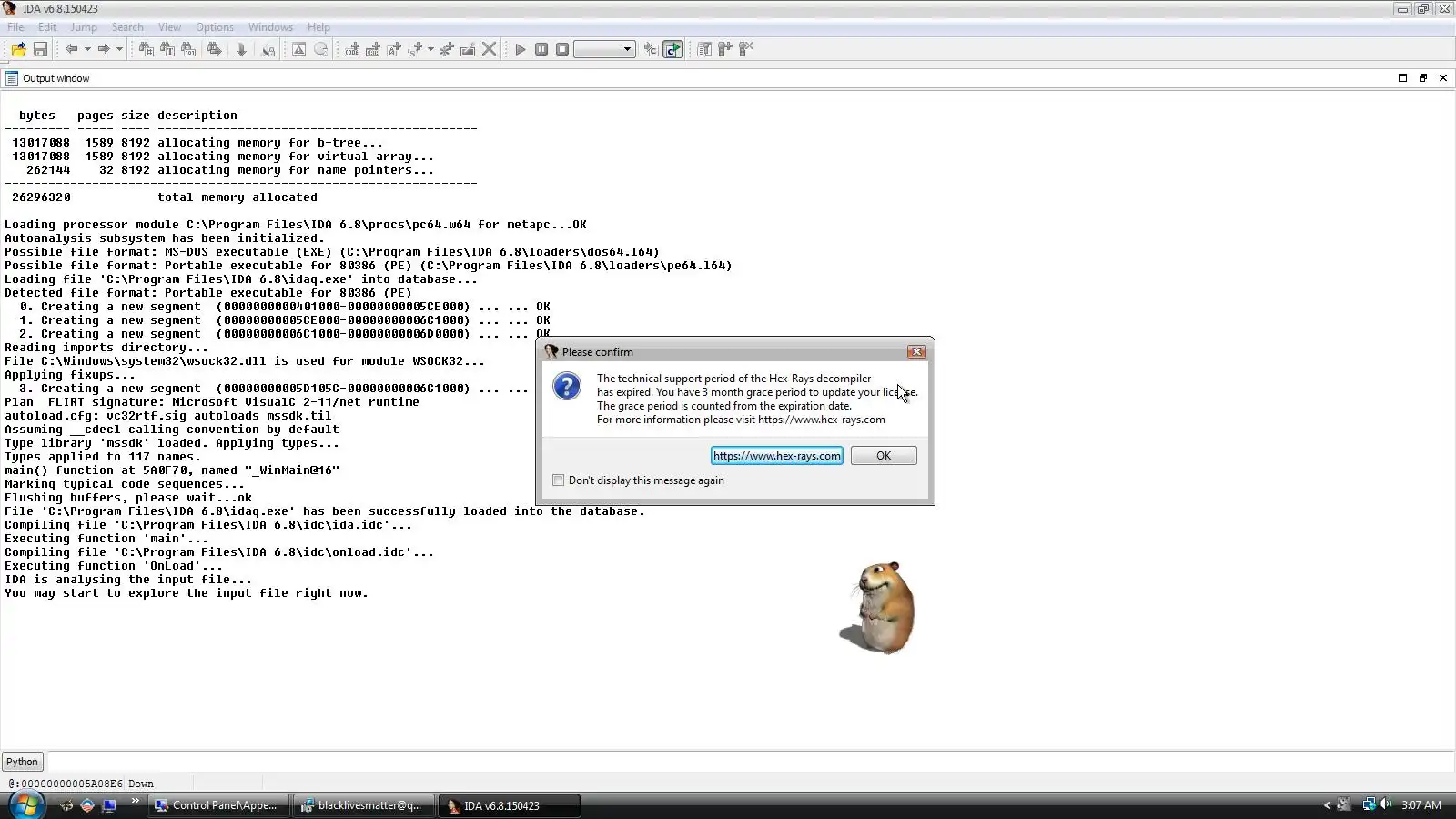1456x819 pixels.
Task: Expand the Quick Launch overflow chevron
Action: [x=136, y=801]
